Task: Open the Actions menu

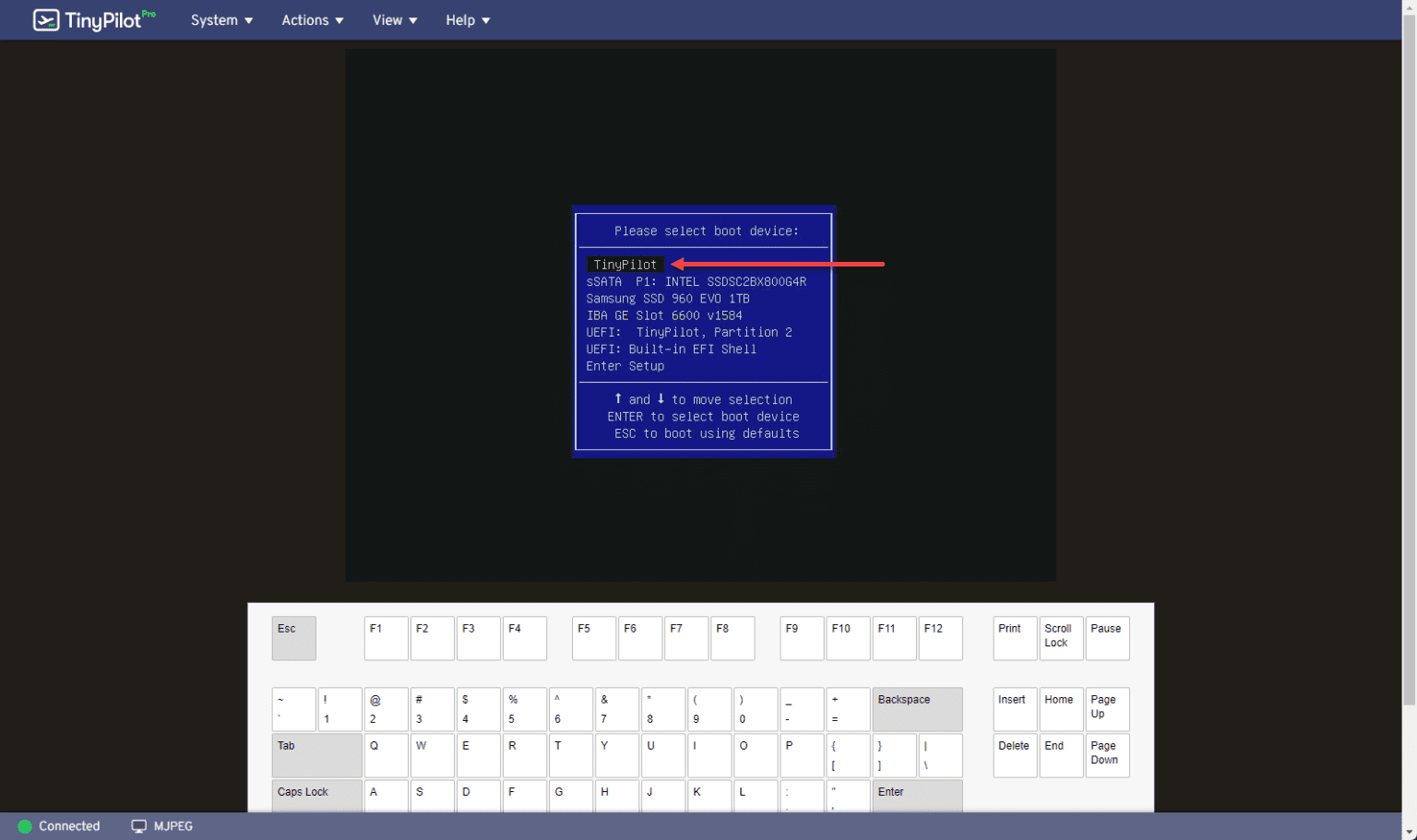Action: click(x=312, y=19)
